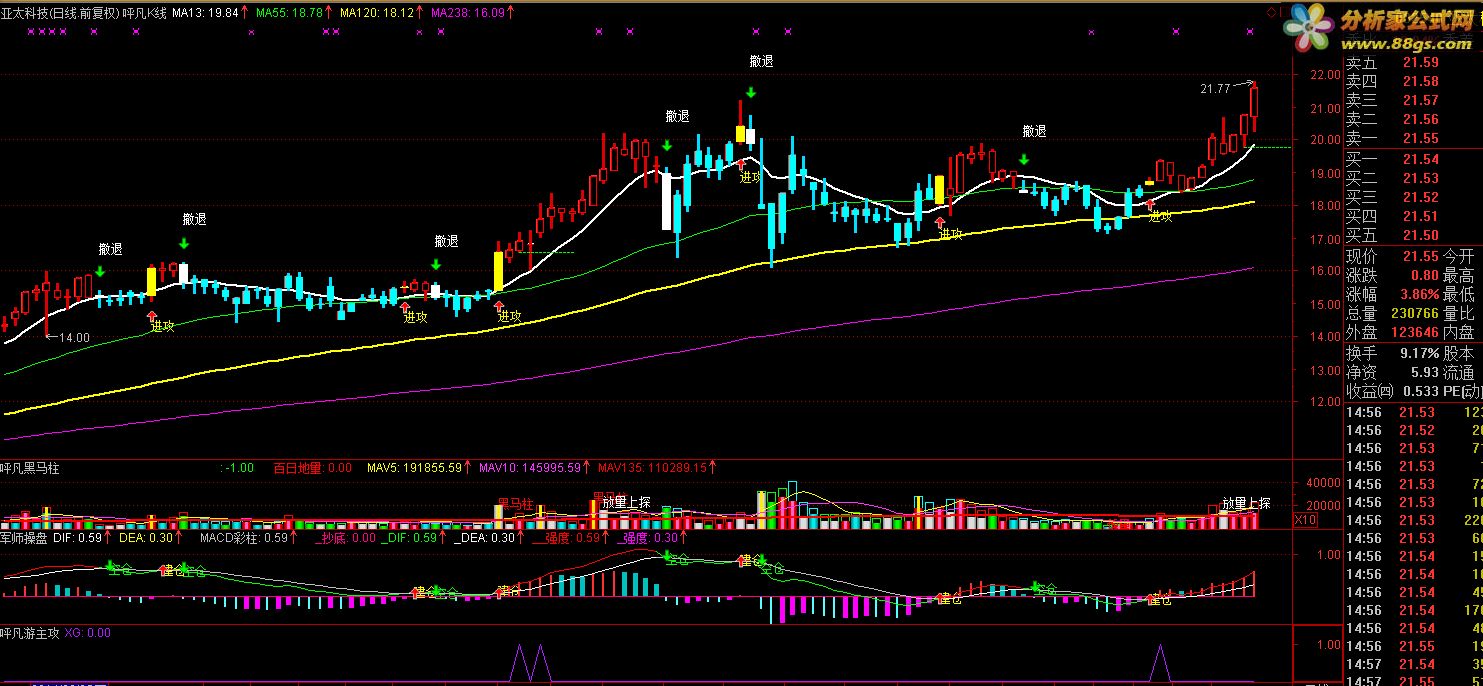Click the 涨跌 0.80 change value

1424,276
